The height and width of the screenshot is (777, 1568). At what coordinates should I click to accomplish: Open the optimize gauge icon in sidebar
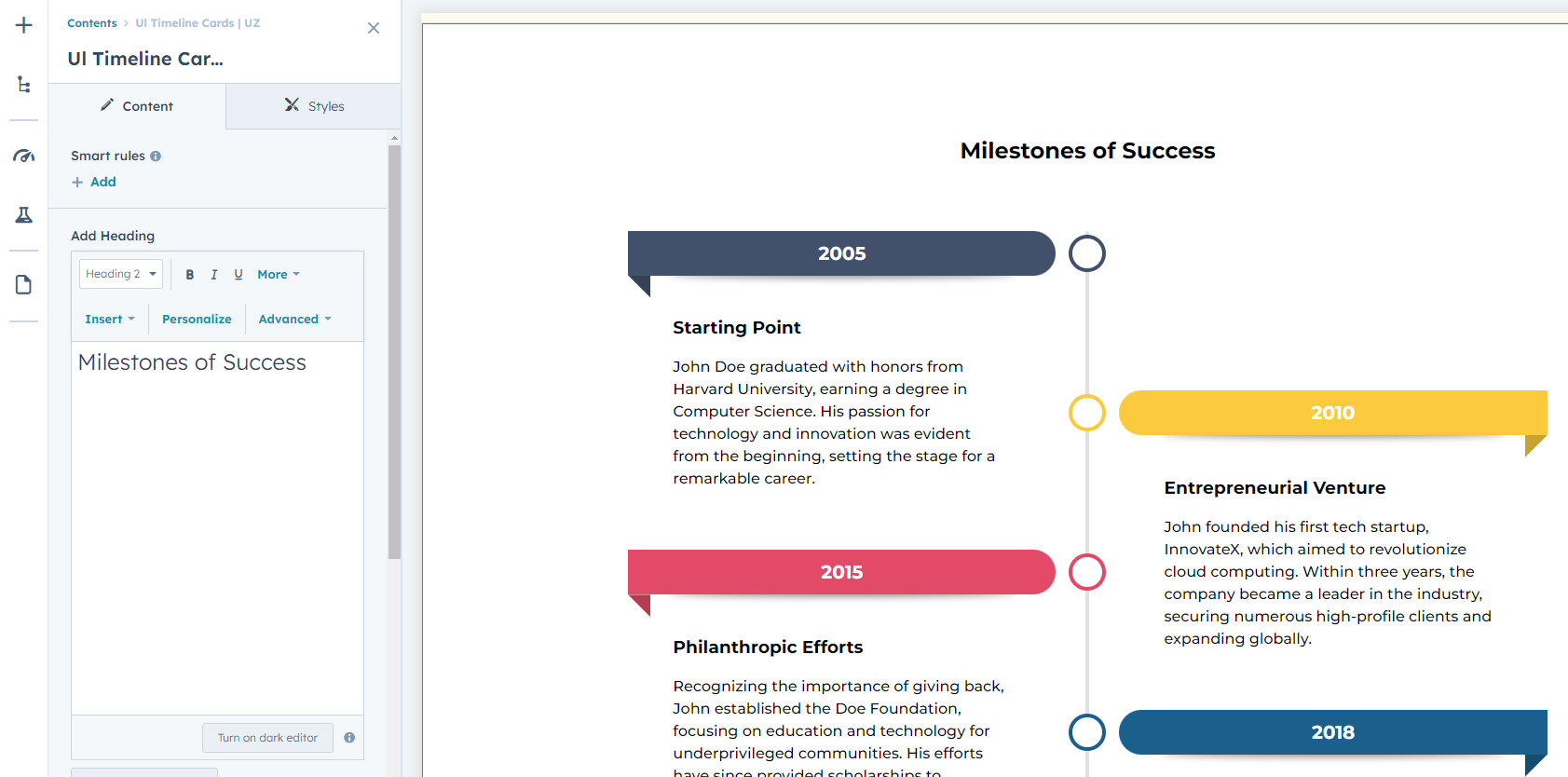[x=24, y=156]
